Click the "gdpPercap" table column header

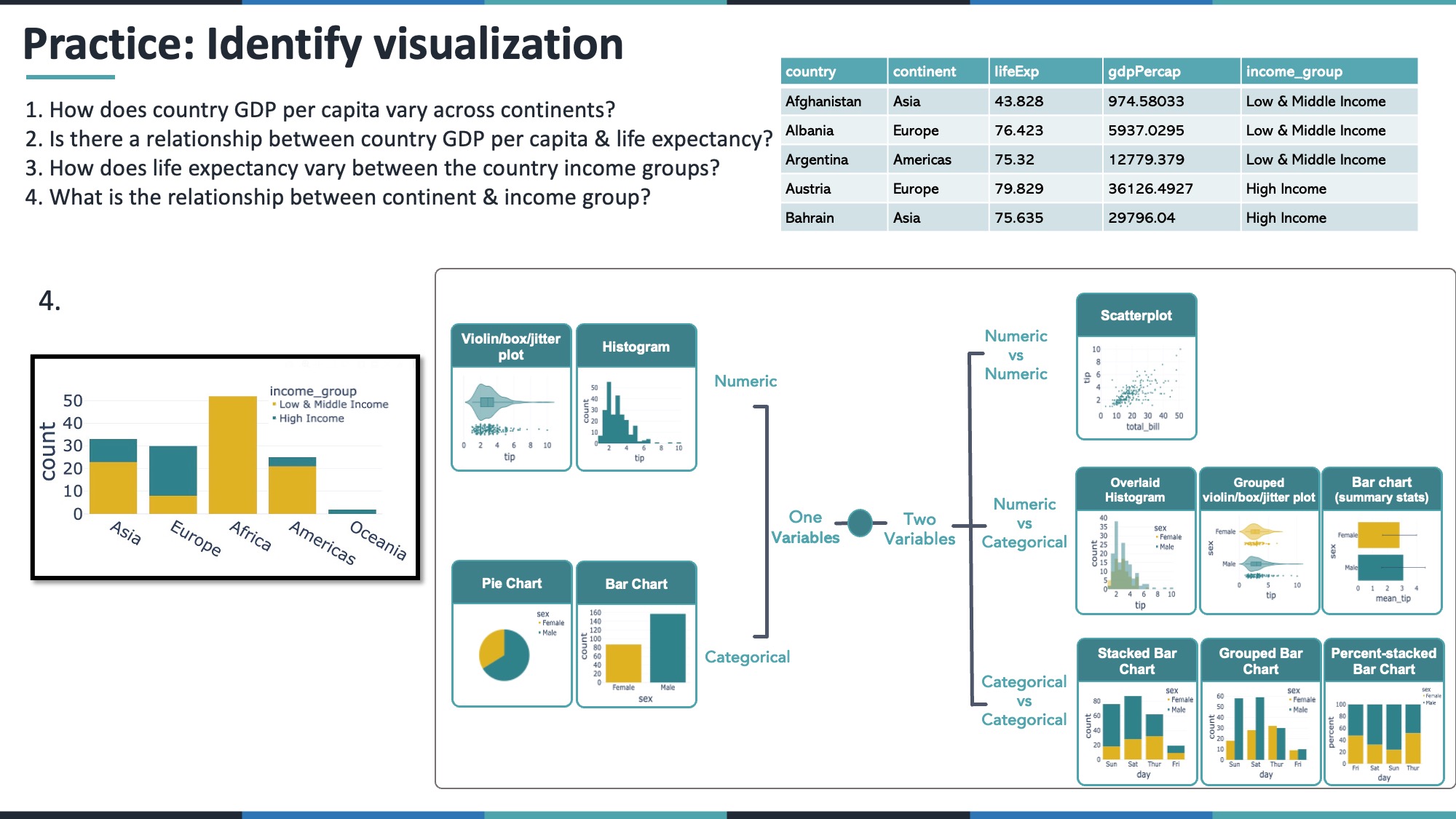(1171, 71)
